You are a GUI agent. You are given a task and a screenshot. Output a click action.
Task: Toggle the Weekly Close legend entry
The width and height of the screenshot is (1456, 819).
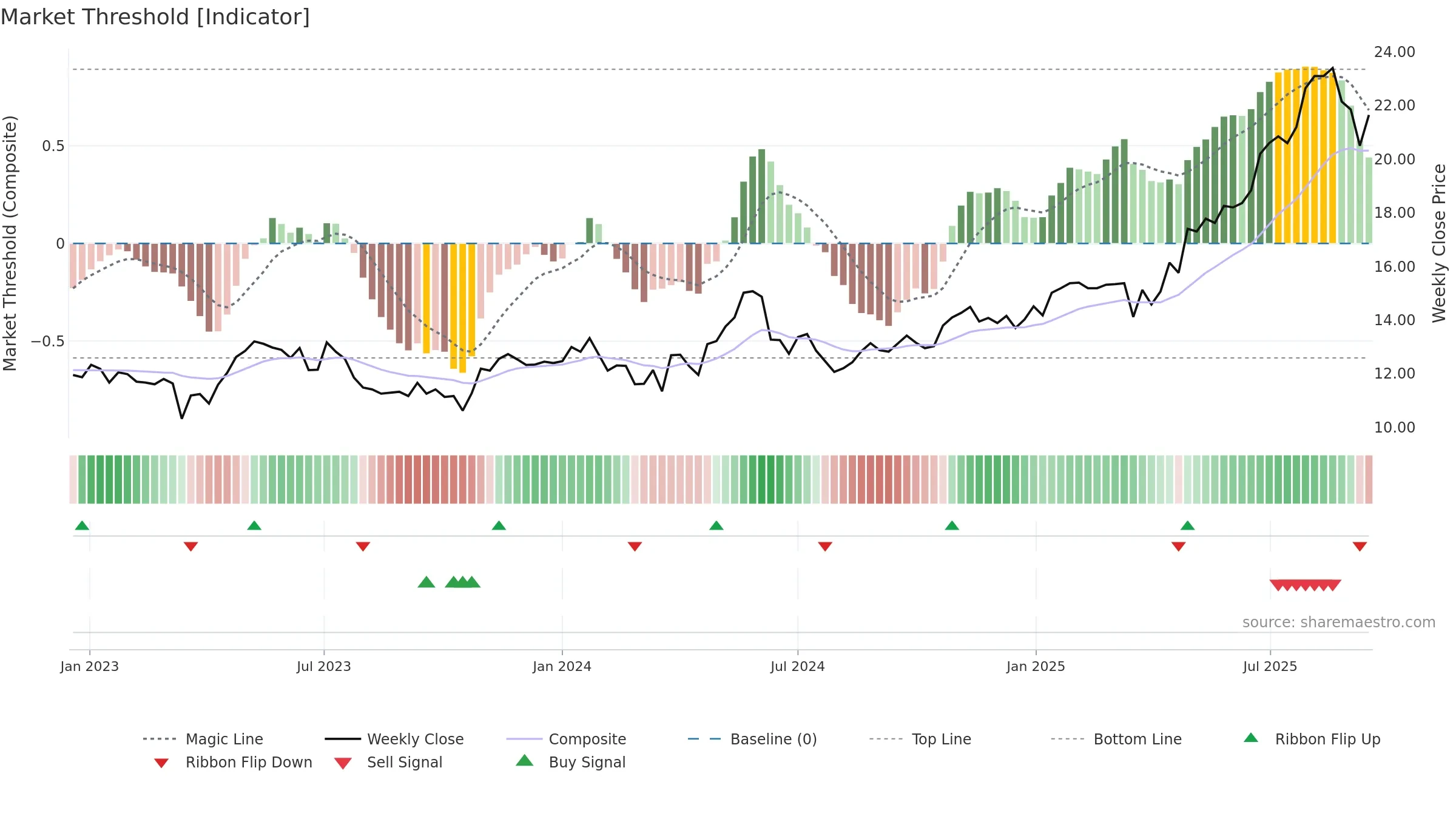tap(394, 739)
